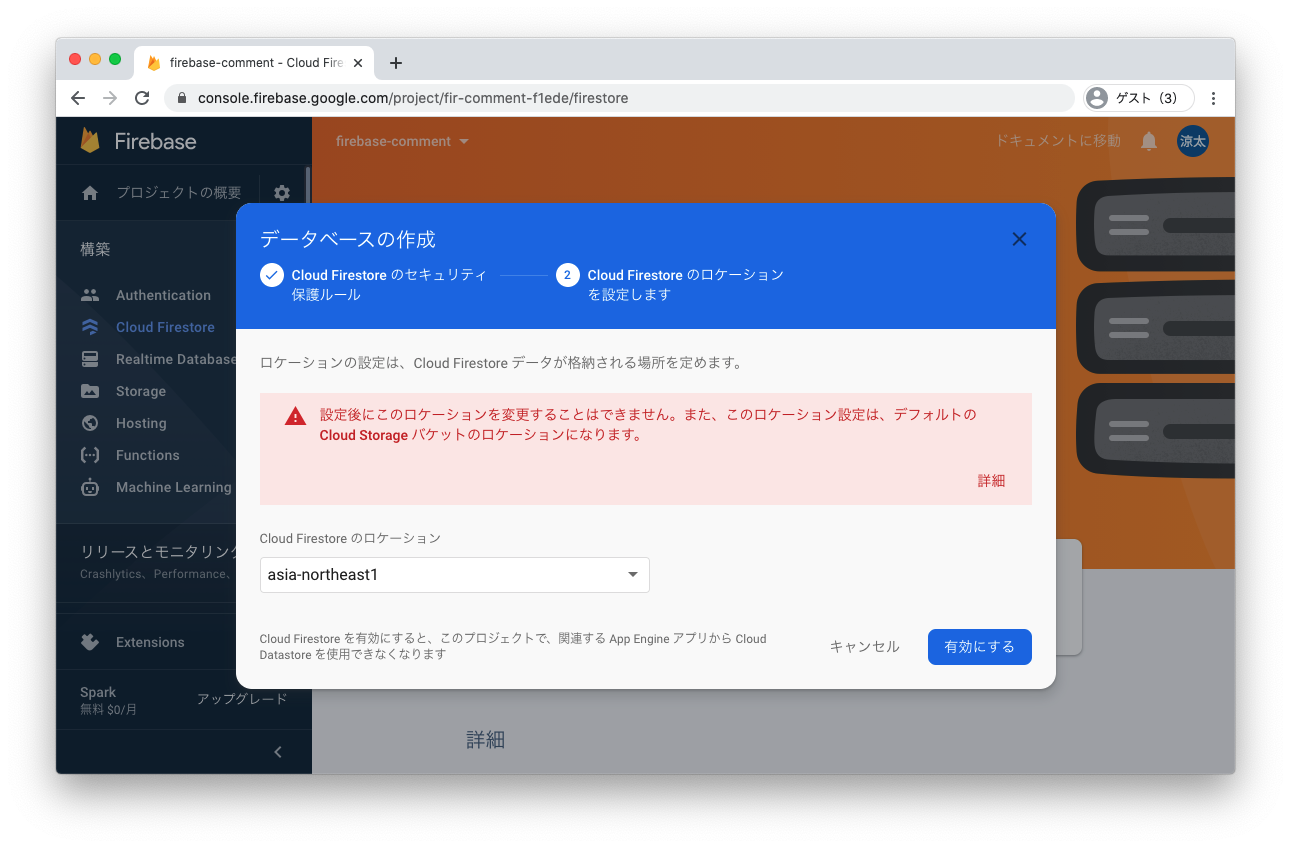Click the Functions brackets icon
The width and height of the screenshot is (1291, 848).
pyautogui.click(x=90, y=455)
